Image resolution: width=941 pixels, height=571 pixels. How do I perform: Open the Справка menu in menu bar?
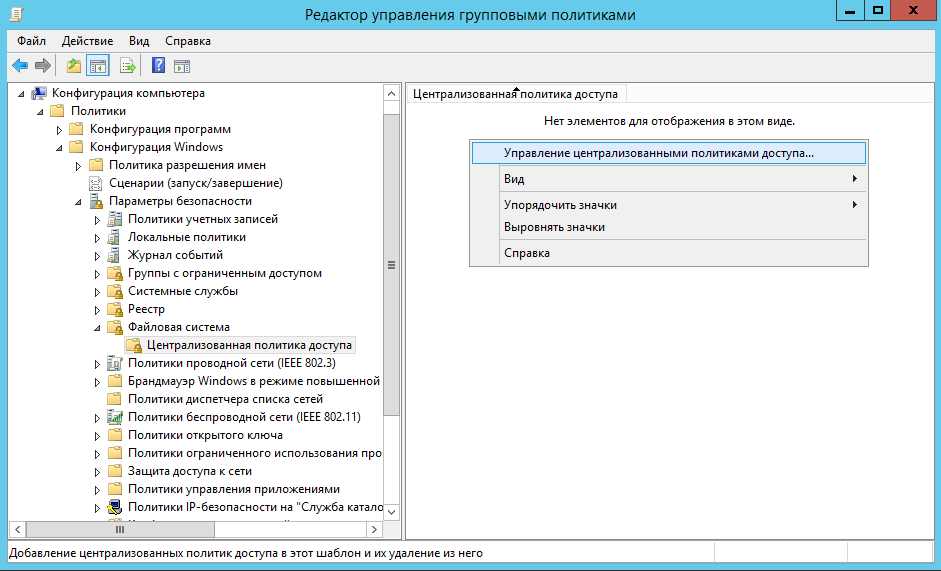pos(188,41)
